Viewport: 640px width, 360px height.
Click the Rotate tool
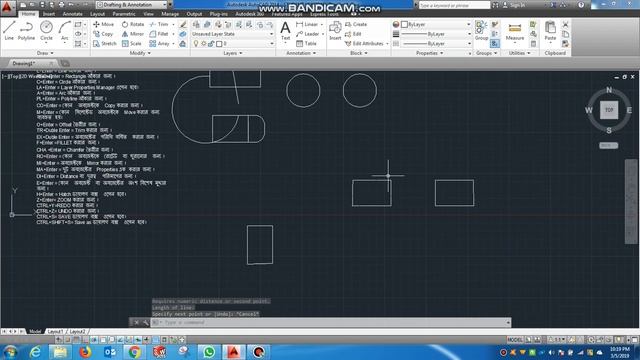point(133,24)
